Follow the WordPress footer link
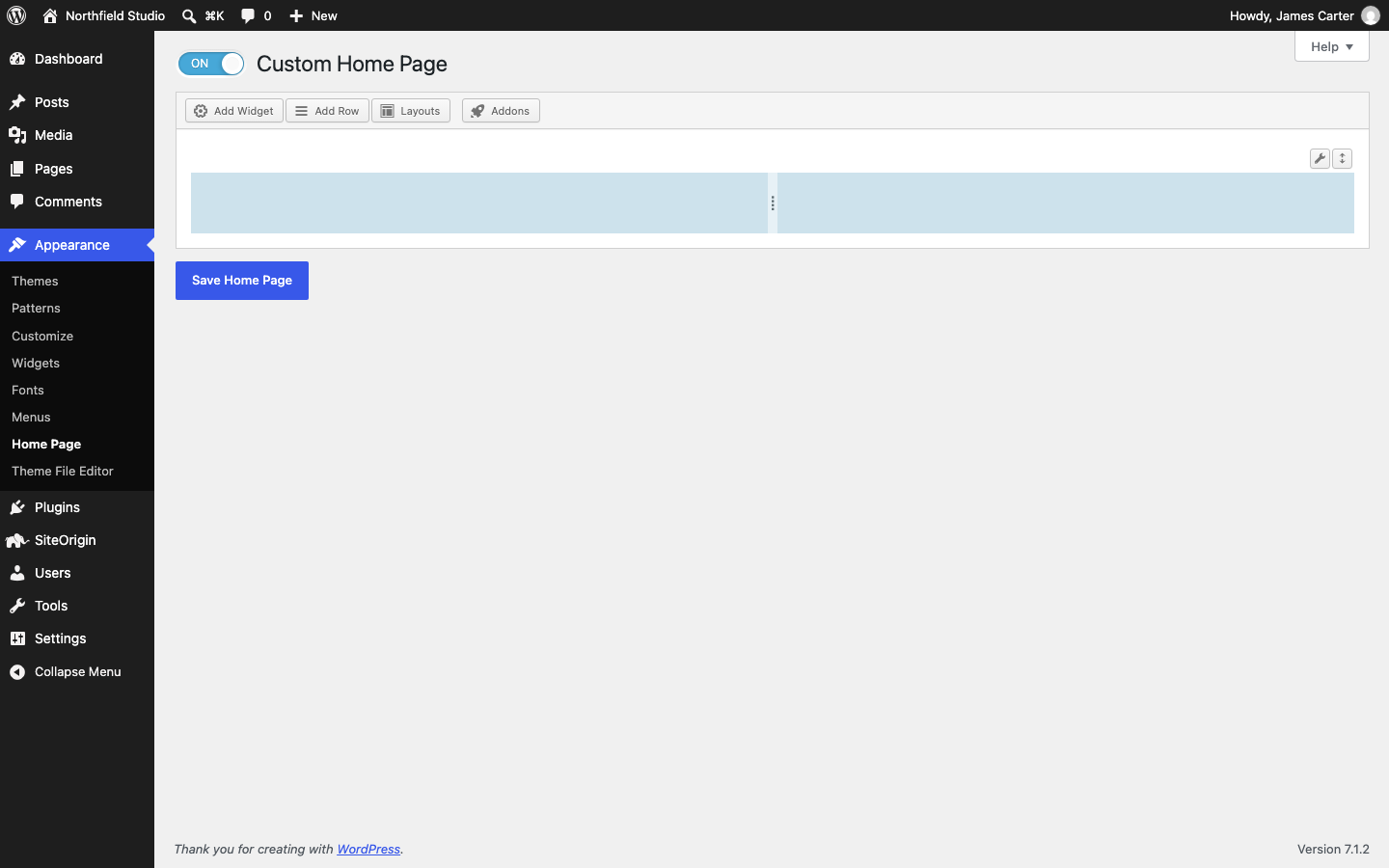The image size is (1389, 868). pos(368,849)
